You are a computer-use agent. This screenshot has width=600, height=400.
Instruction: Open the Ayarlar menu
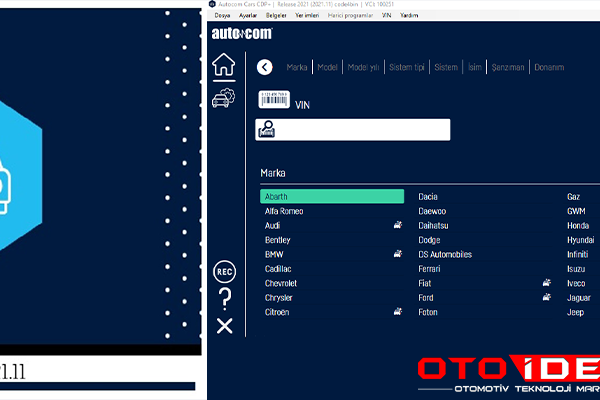click(x=248, y=16)
